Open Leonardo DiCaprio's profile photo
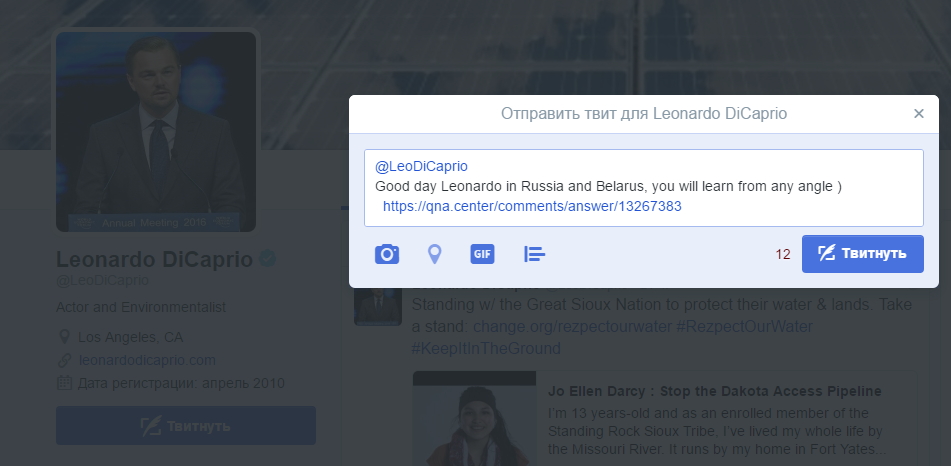The height and width of the screenshot is (466, 951). click(156, 132)
